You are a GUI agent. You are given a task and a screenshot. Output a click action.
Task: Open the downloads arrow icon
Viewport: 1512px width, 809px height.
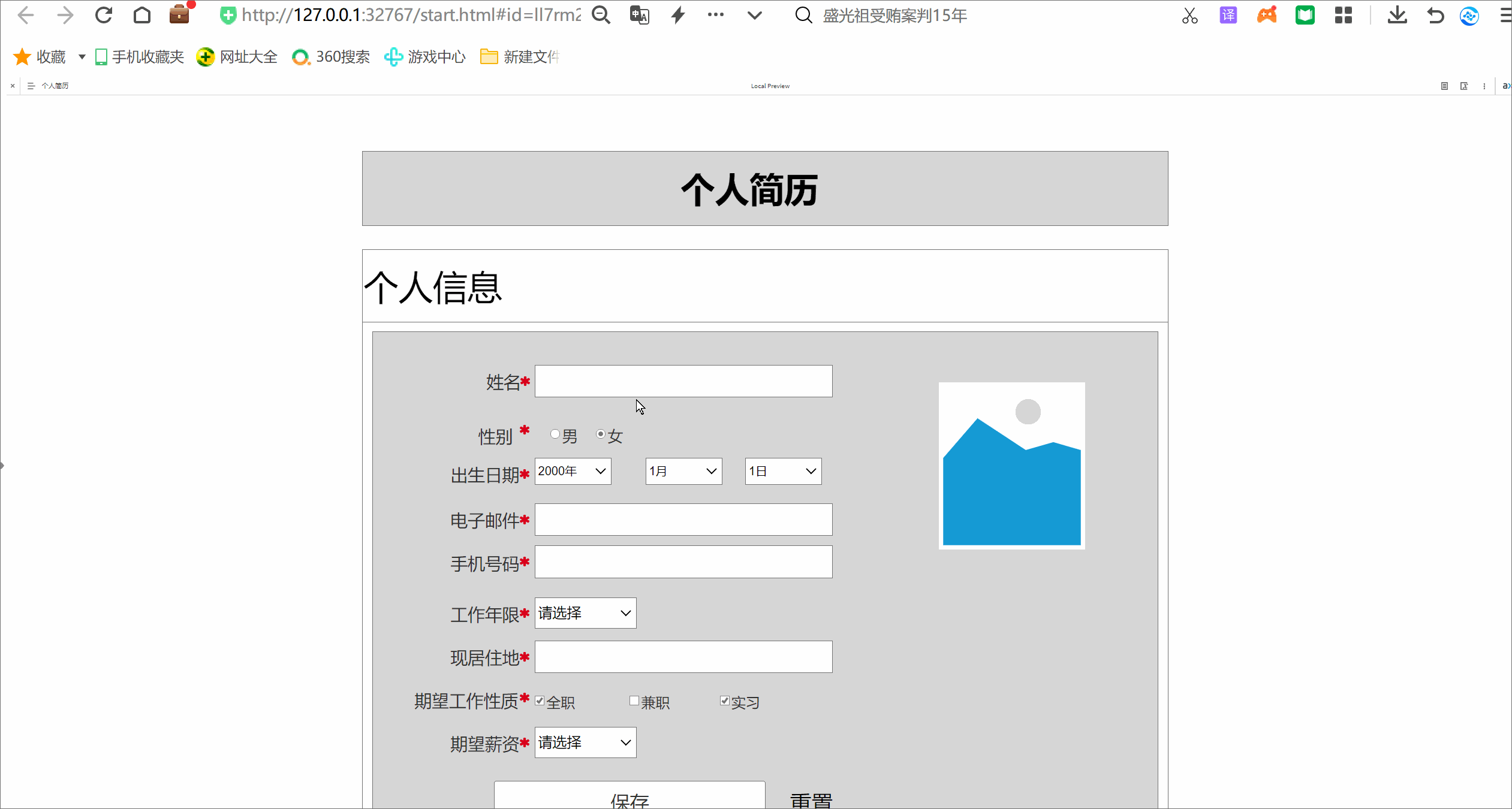click(x=1397, y=15)
